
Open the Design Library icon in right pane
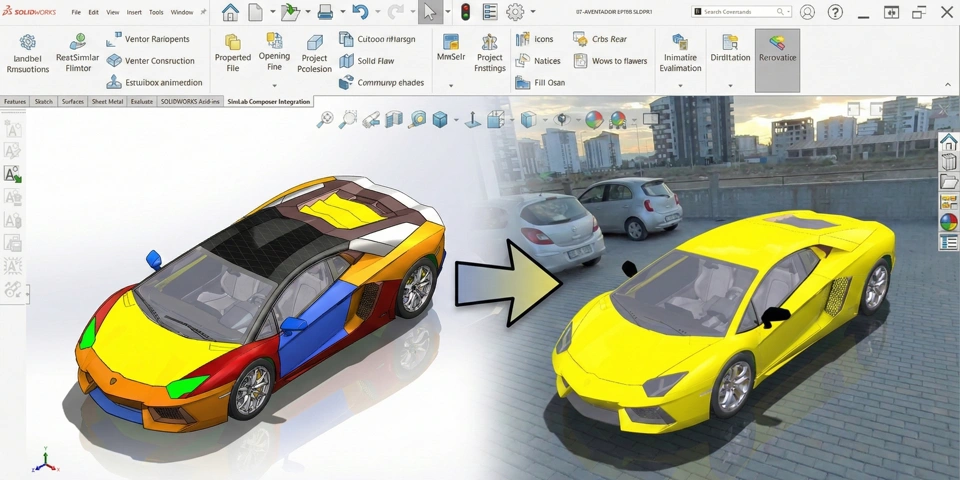(x=948, y=162)
